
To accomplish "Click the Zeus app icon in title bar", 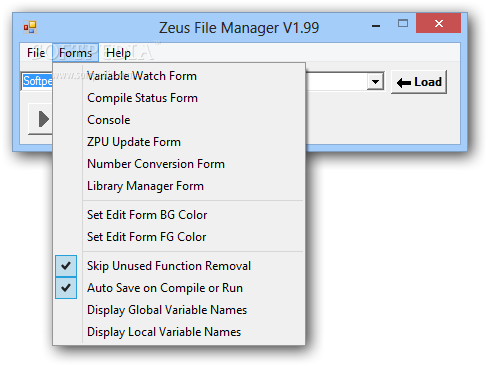I will click(x=30, y=27).
